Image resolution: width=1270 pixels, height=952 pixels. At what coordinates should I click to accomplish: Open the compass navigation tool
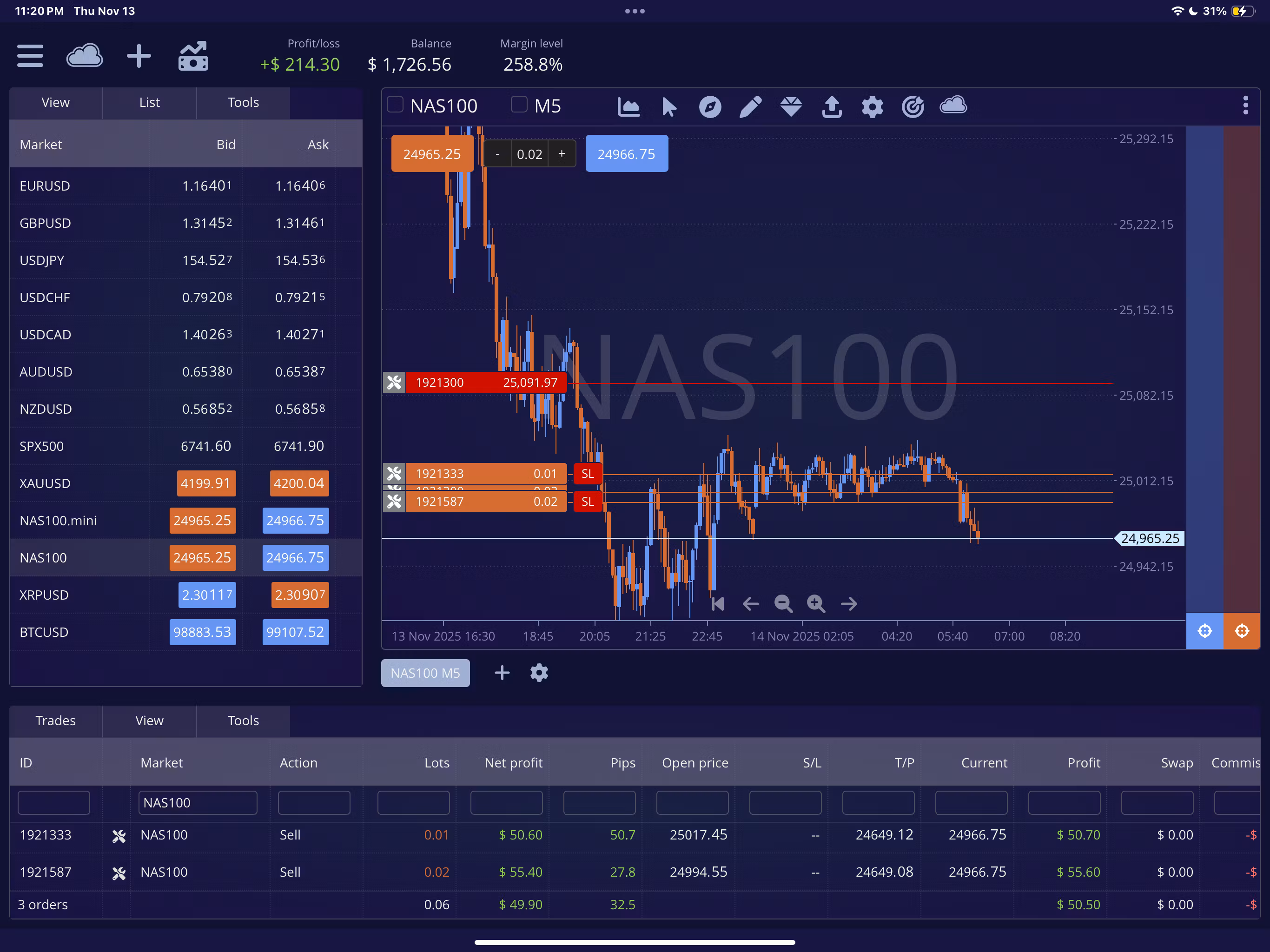pos(710,107)
